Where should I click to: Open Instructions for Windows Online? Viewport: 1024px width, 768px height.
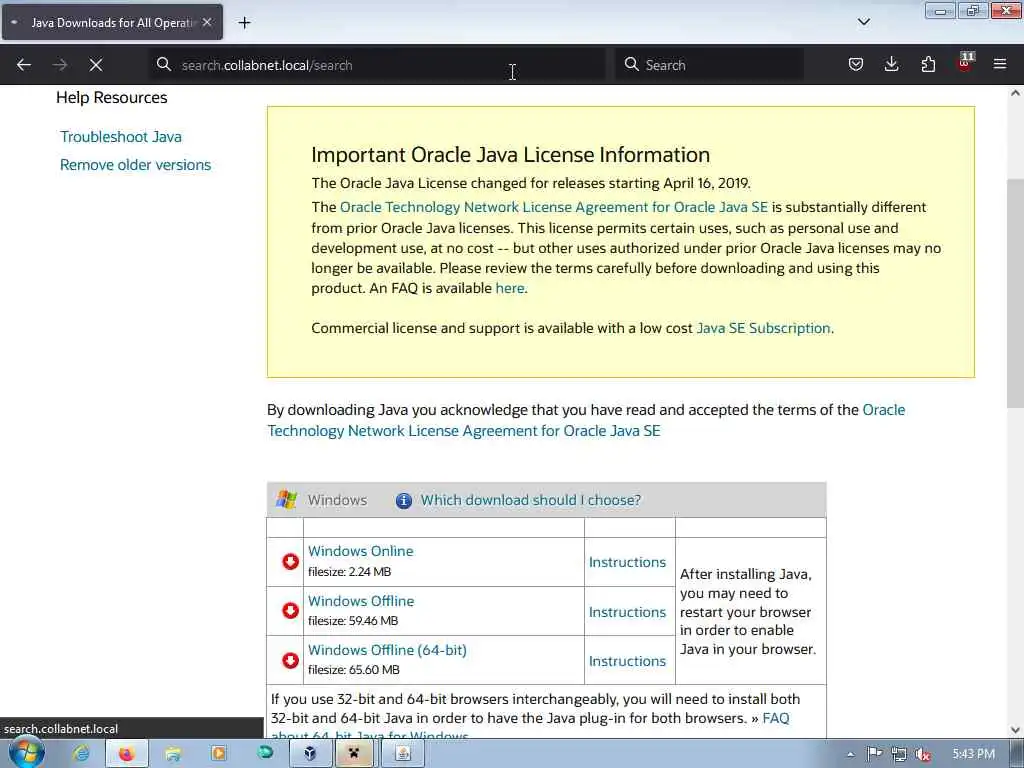(x=627, y=562)
